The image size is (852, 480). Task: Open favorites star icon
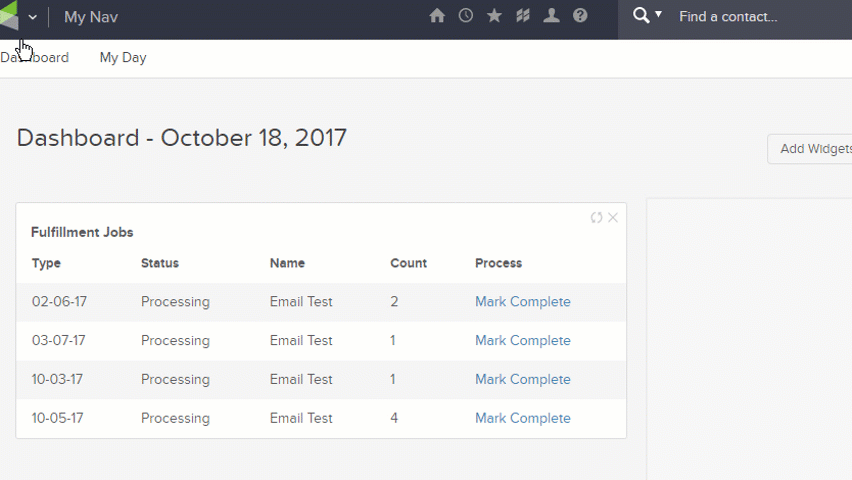pos(494,16)
